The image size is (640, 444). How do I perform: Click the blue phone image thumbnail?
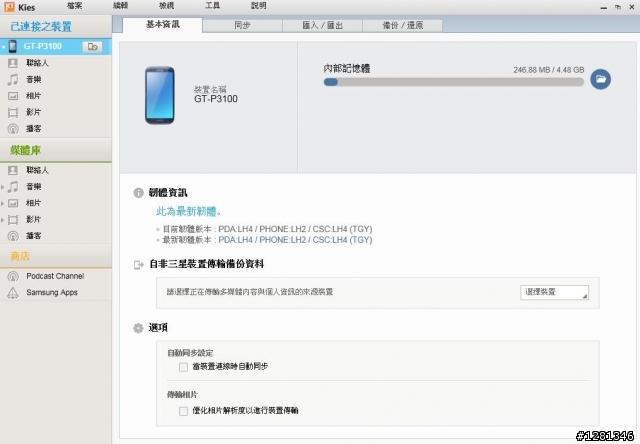pyautogui.click(x=160, y=95)
